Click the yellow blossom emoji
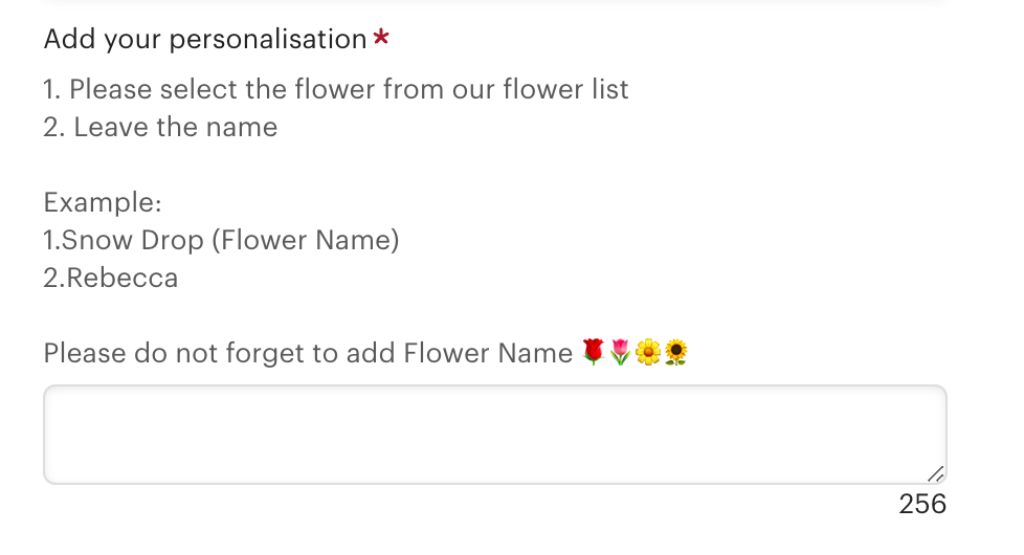 coord(647,353)
